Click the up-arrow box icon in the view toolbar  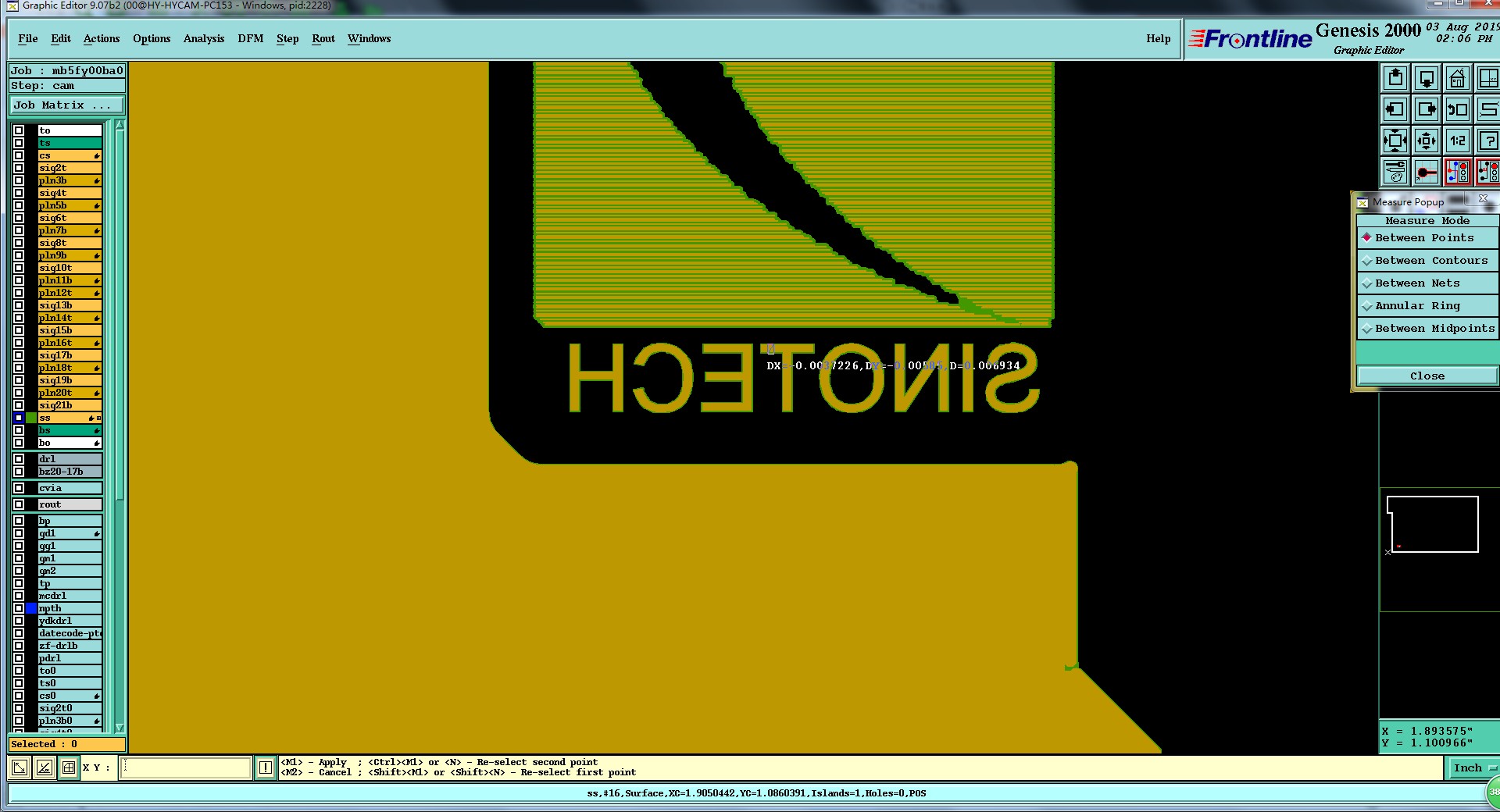[1395, 79]
